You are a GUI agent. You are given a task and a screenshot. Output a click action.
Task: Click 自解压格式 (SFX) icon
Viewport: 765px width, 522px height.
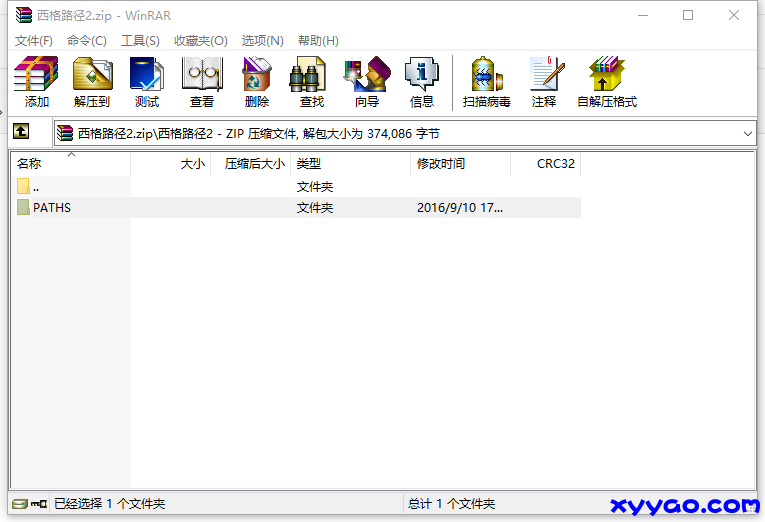(x=607, y=81)
